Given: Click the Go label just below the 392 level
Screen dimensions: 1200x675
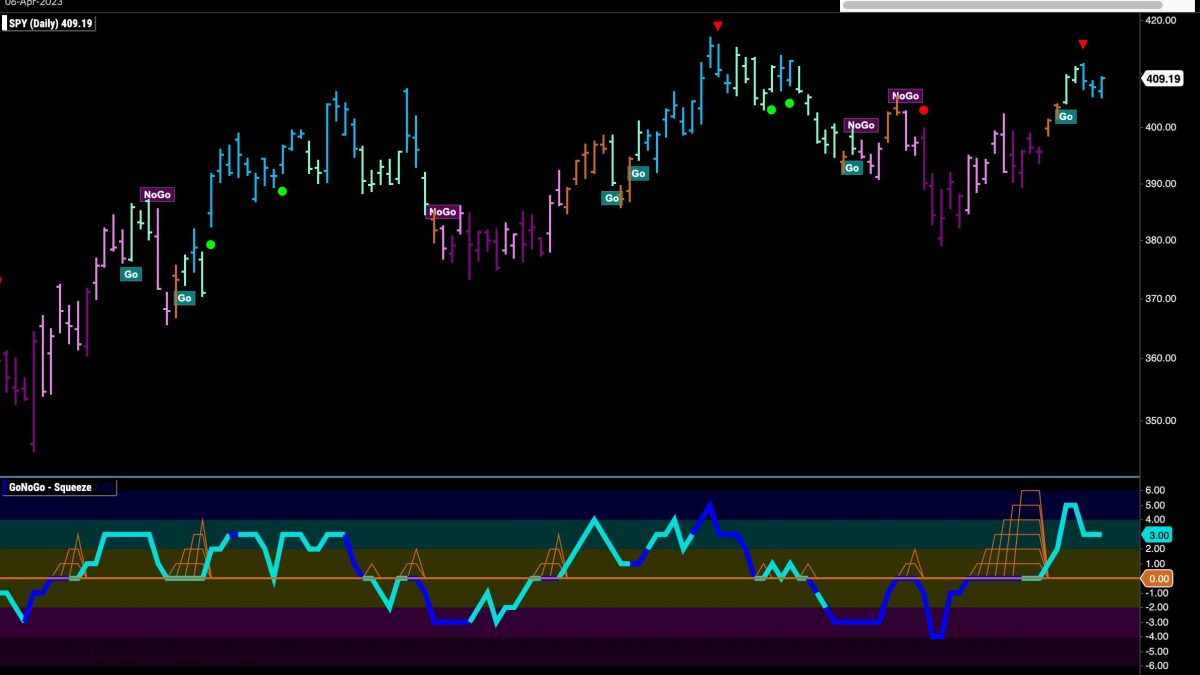Looking at the screenshot, I should click(x=638, y=173).
